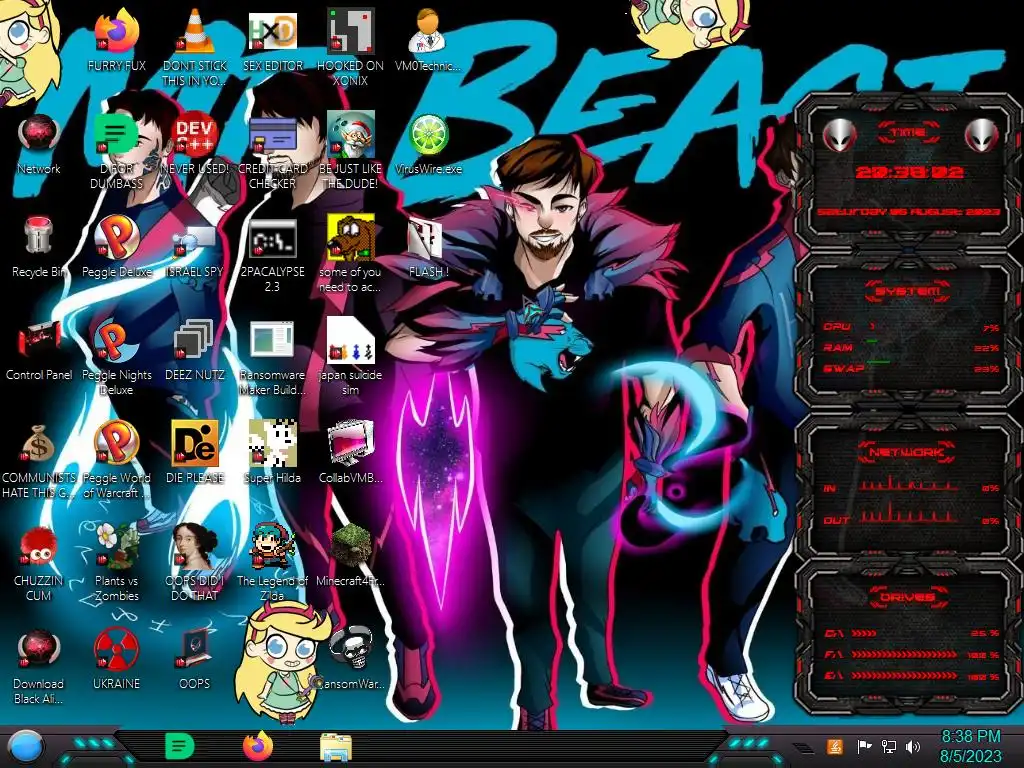Open COMMUNISTS HATE THIS G... money bag icon
The width and height of the screenshot is (1024, 768).
(39, 444)
